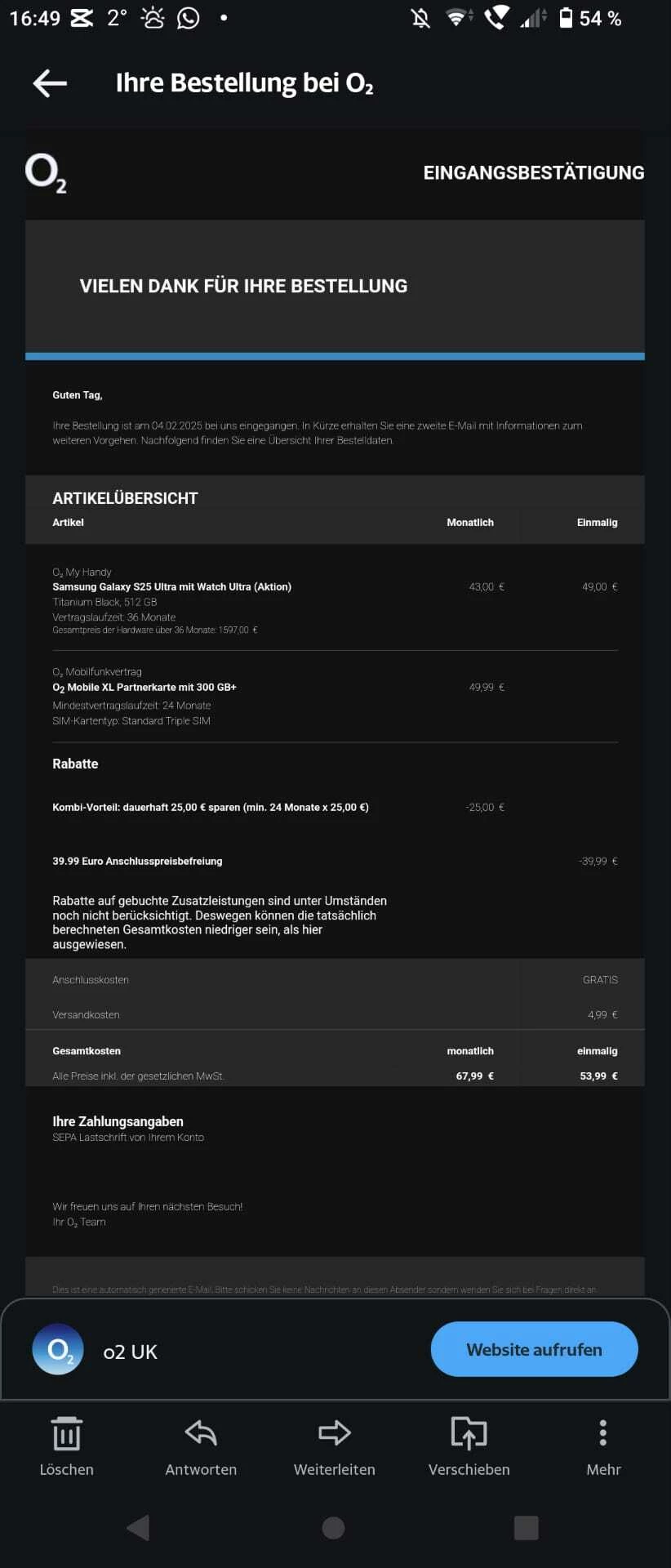Tap the O2 Mobile XL Partnerkarte item

coord(144,688)
